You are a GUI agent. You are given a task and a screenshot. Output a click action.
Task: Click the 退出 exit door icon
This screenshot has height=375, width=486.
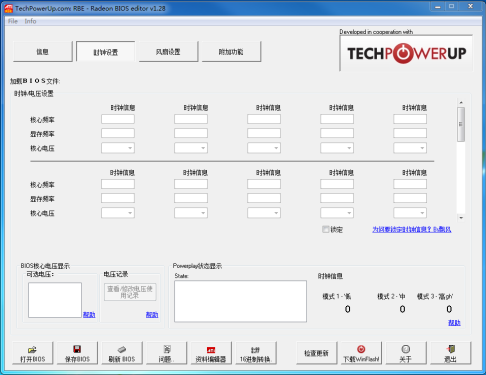[x=451, y=349]
